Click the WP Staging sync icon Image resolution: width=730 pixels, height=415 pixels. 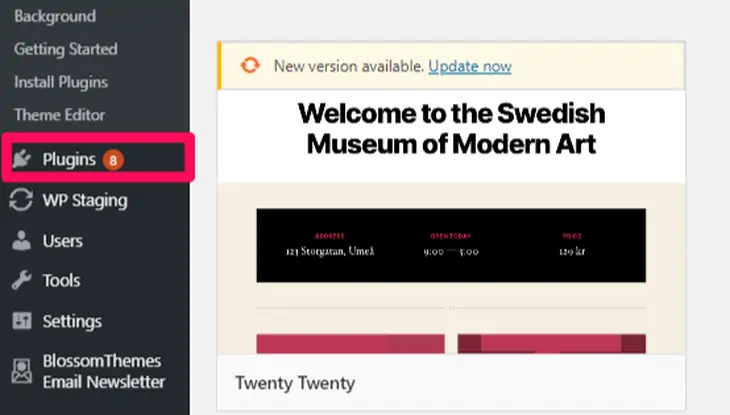(x=21, y=200)
